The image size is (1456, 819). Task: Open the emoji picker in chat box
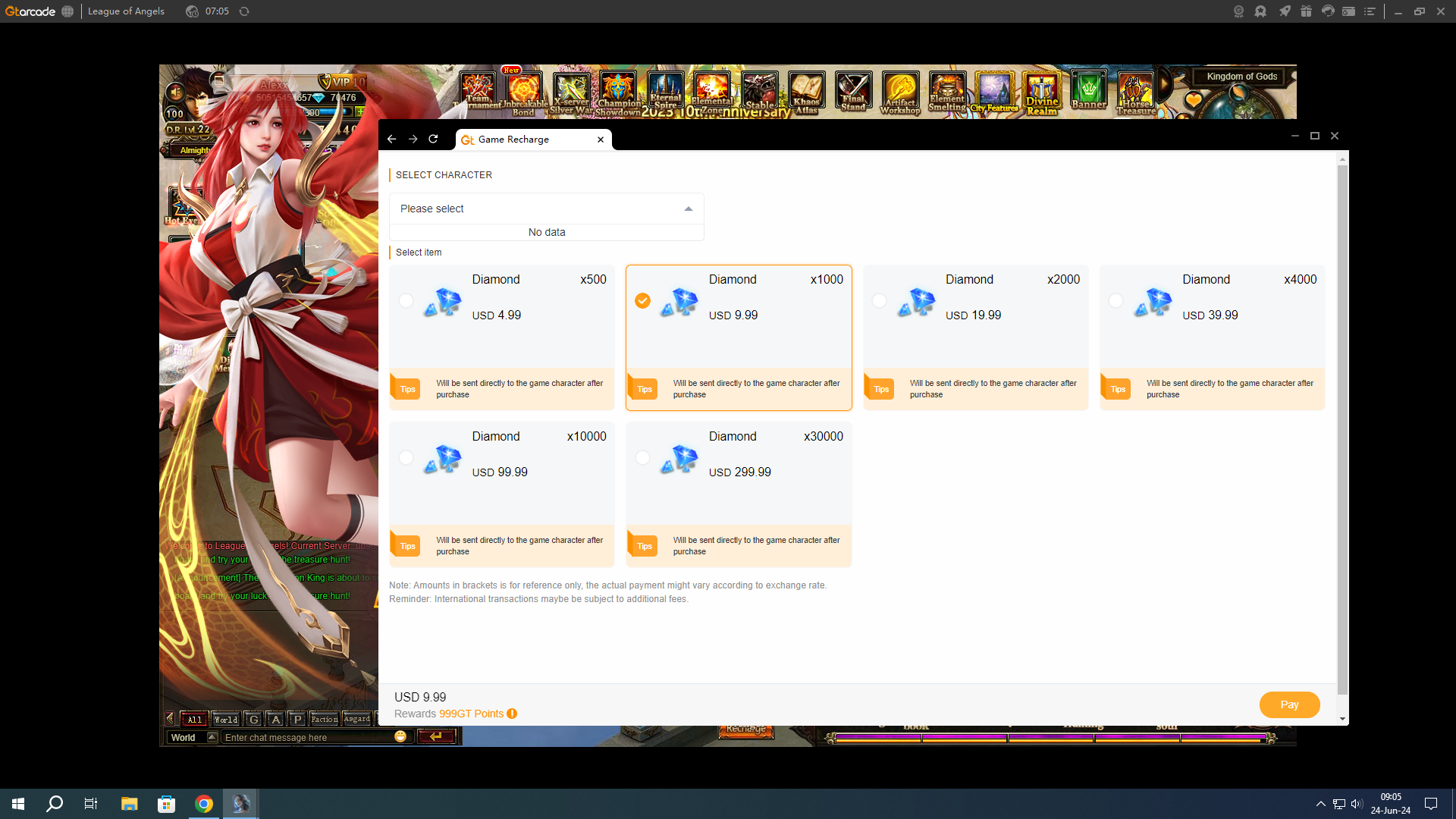pyautogui.click(x=400, y=736)
